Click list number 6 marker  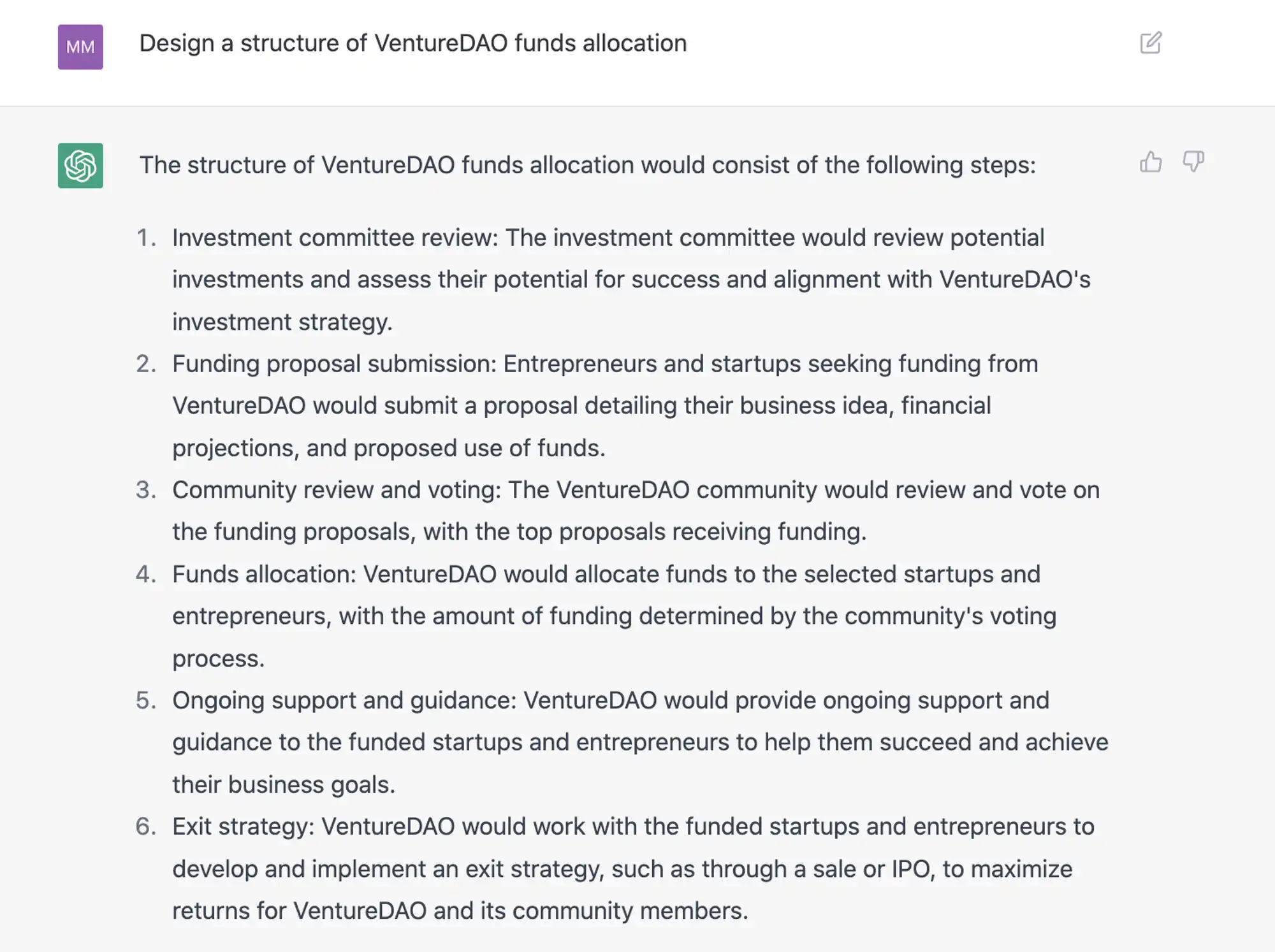coord(146,826)
